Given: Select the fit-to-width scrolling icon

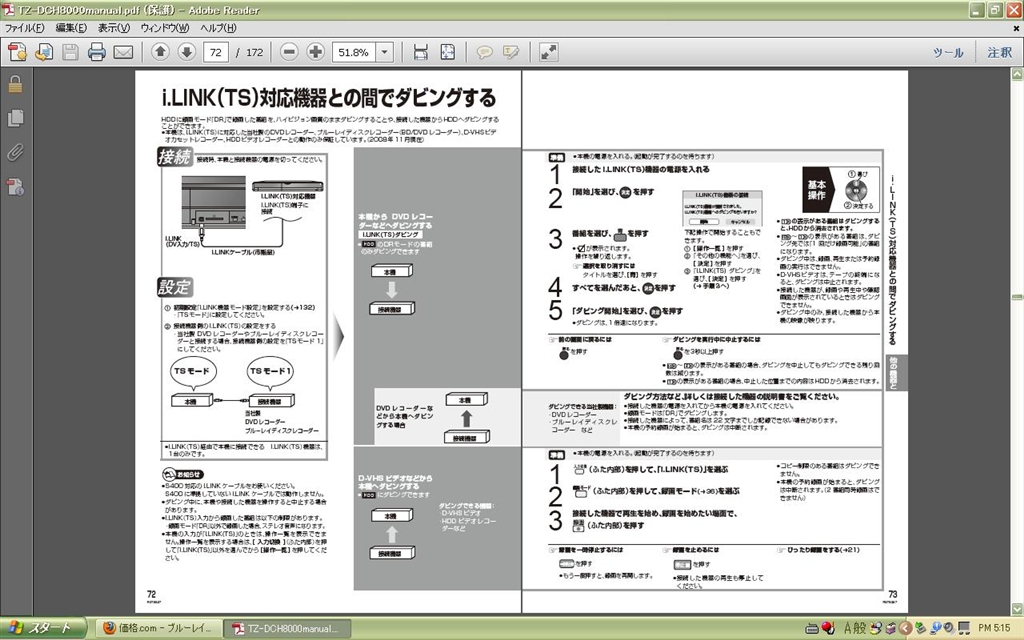Looking at the screenshot, I should pos(421,52).
